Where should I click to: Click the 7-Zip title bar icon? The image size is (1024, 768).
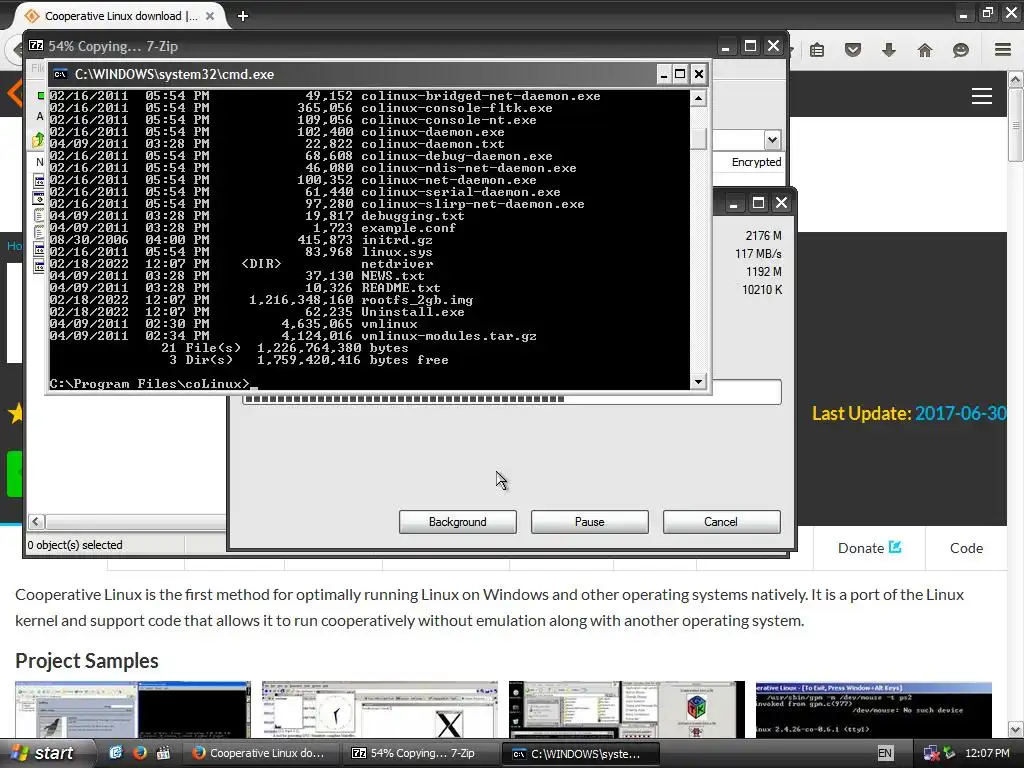36,46
